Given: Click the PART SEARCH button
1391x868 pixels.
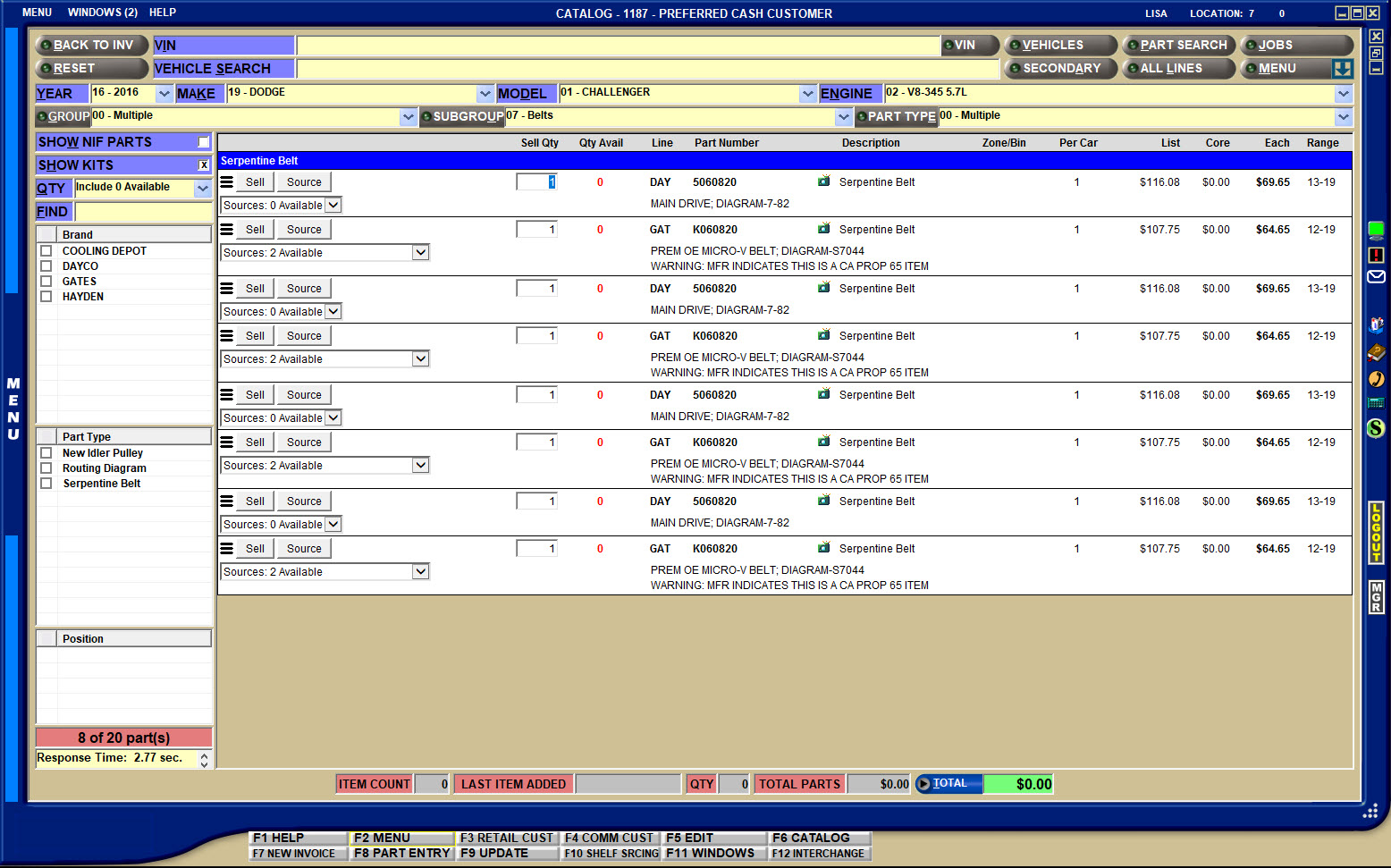Looking at the screenshot, I should [1179, 45].
